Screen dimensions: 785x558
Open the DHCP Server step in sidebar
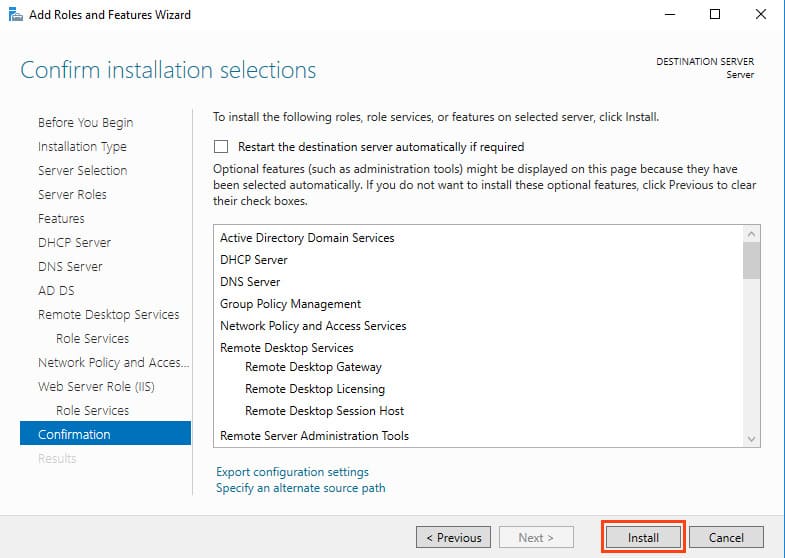(x=74, y=242)
